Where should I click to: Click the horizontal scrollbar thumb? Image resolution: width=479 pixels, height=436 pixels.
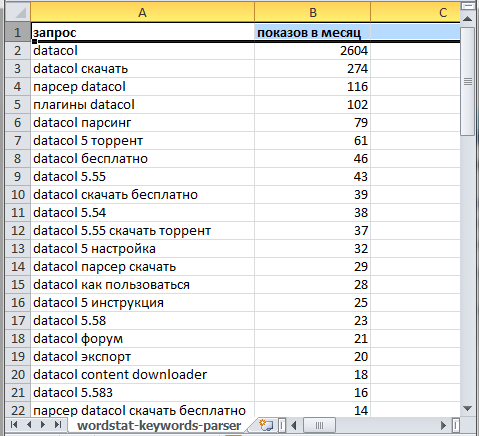pos(319,425)
